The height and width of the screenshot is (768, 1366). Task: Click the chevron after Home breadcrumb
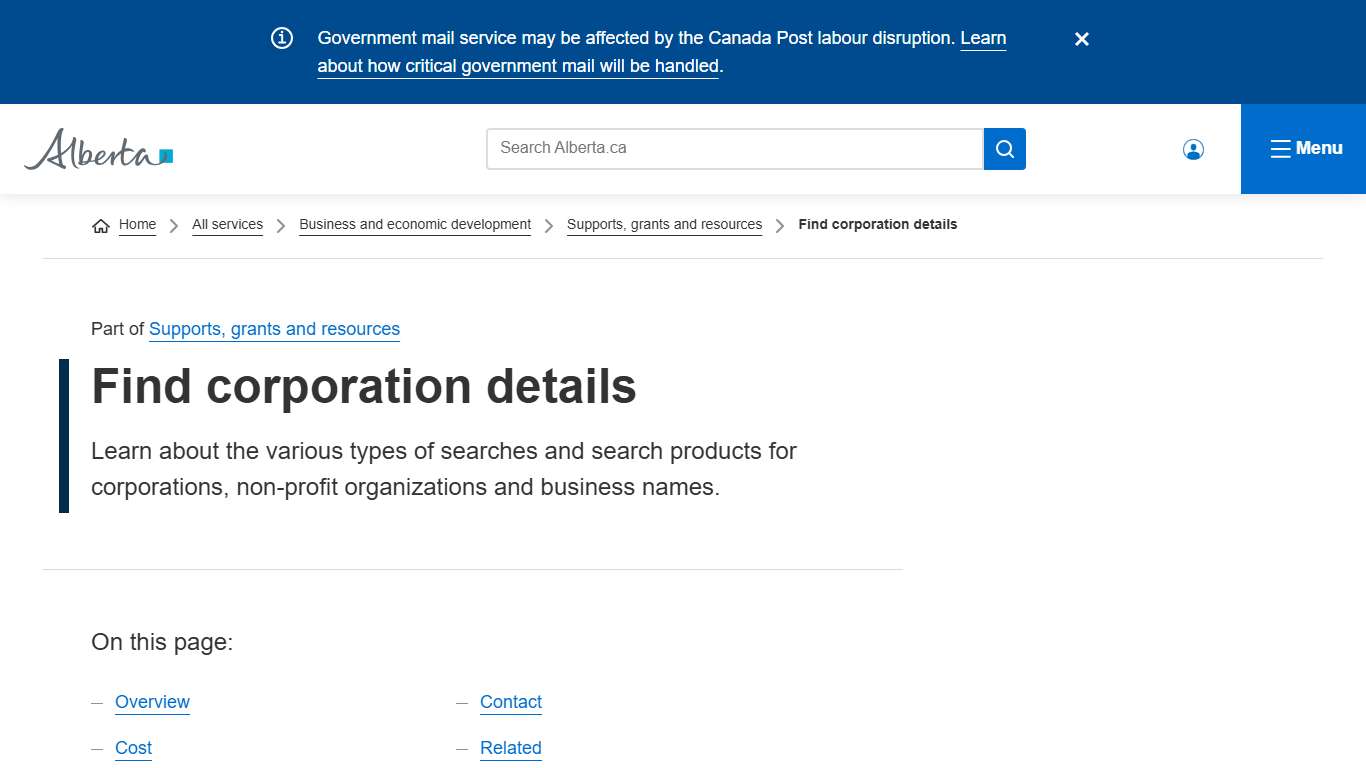[x=173, y=225]
